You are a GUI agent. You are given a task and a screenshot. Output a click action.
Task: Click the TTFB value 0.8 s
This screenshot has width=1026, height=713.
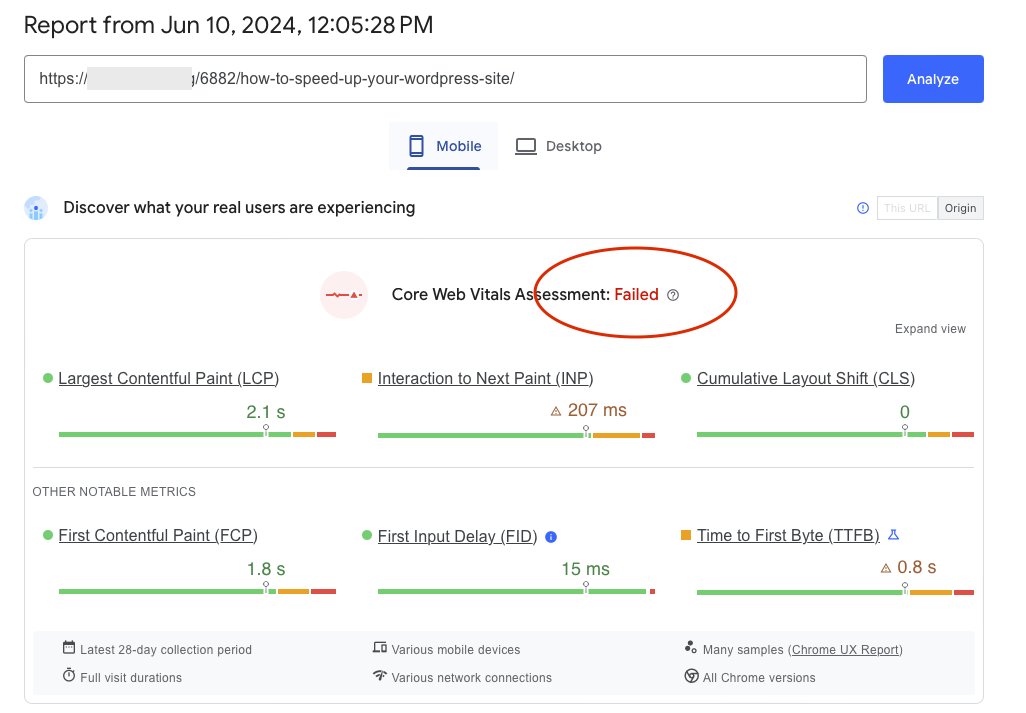916,567
